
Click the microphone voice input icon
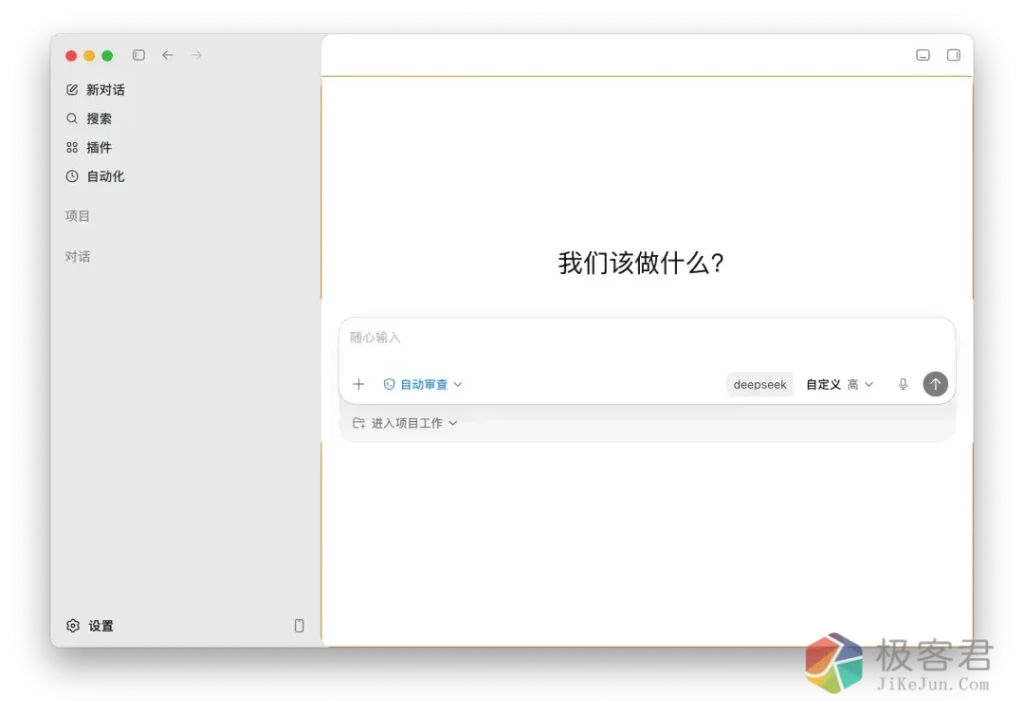point(903,384)
